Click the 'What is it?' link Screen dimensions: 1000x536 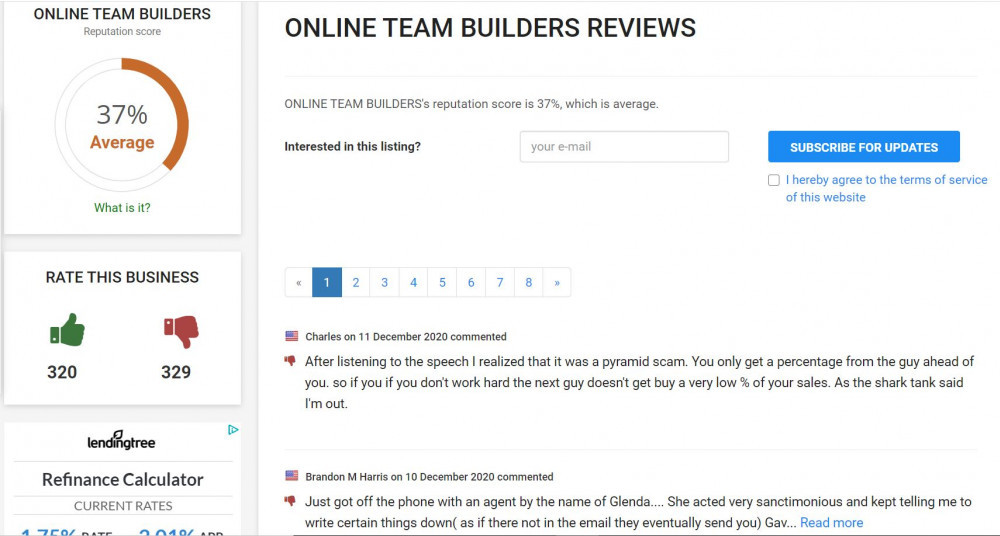[122, 208]
